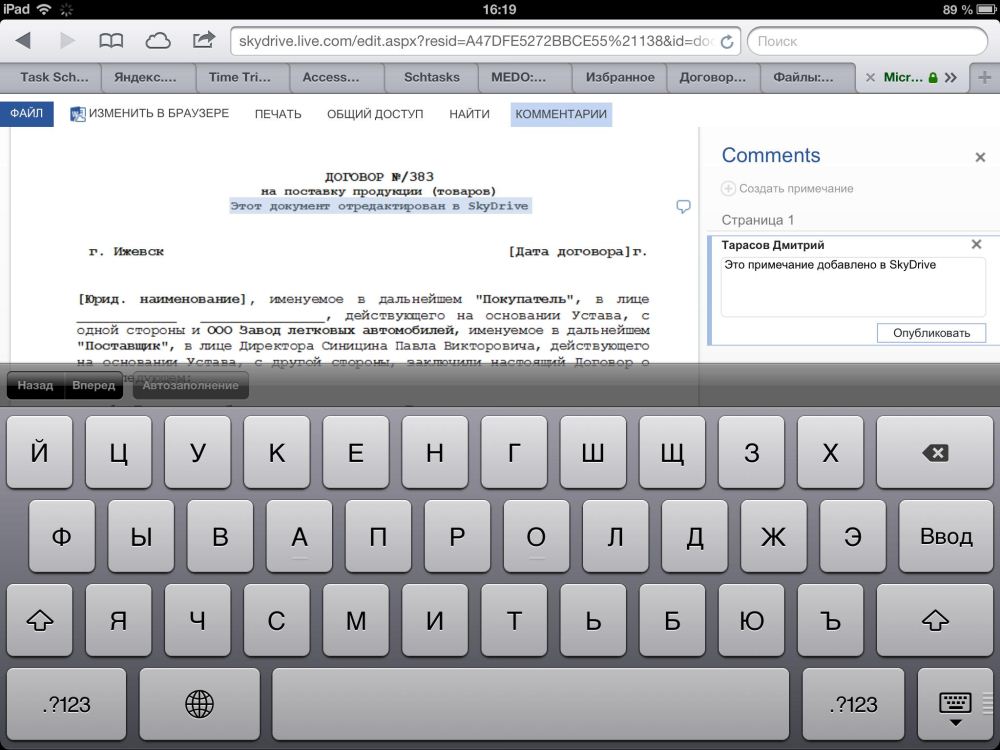
Task: Close the Comments panel
Action: pyautogui.click(x=980, y=157)
